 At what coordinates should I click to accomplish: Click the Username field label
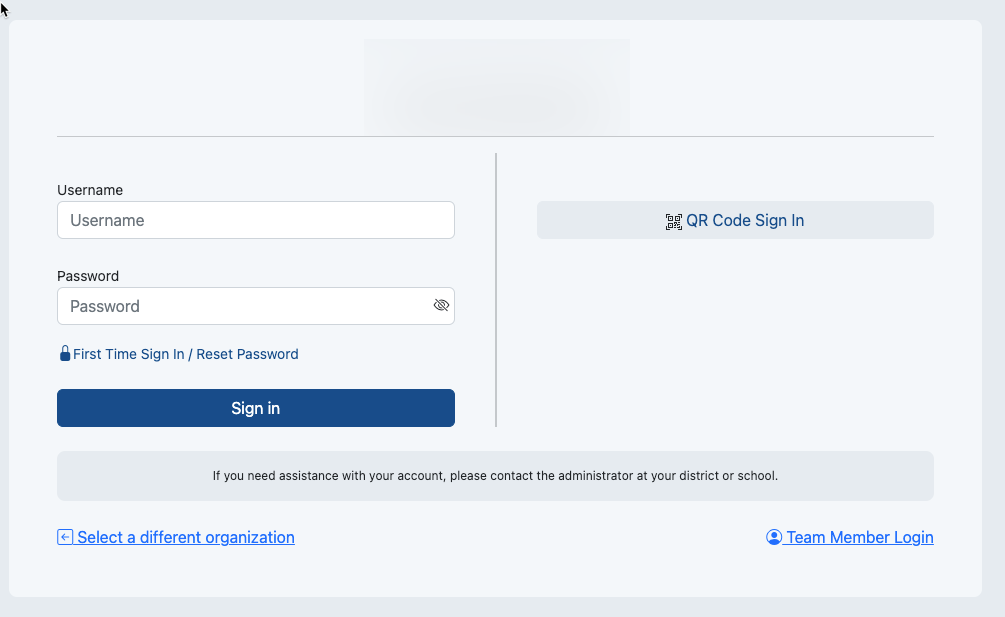click(90, 190)
